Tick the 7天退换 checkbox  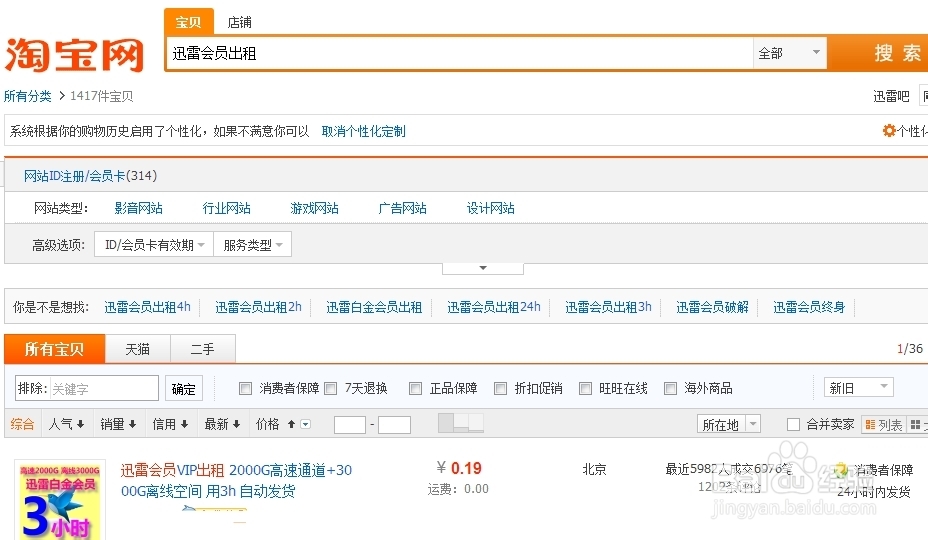[330, 388]
